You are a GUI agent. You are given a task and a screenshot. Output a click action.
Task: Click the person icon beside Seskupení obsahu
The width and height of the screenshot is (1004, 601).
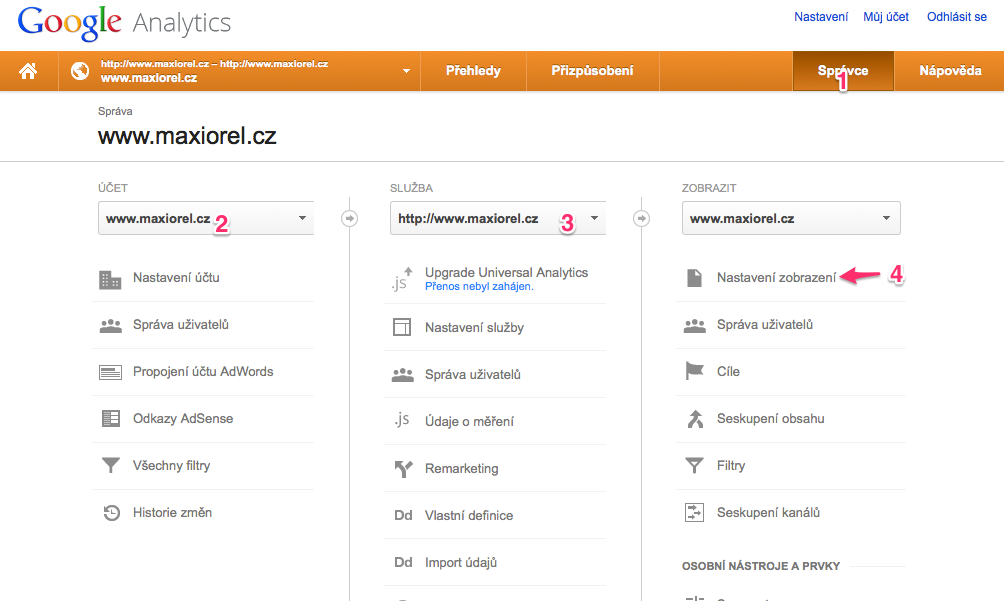(x=695, y=419)
